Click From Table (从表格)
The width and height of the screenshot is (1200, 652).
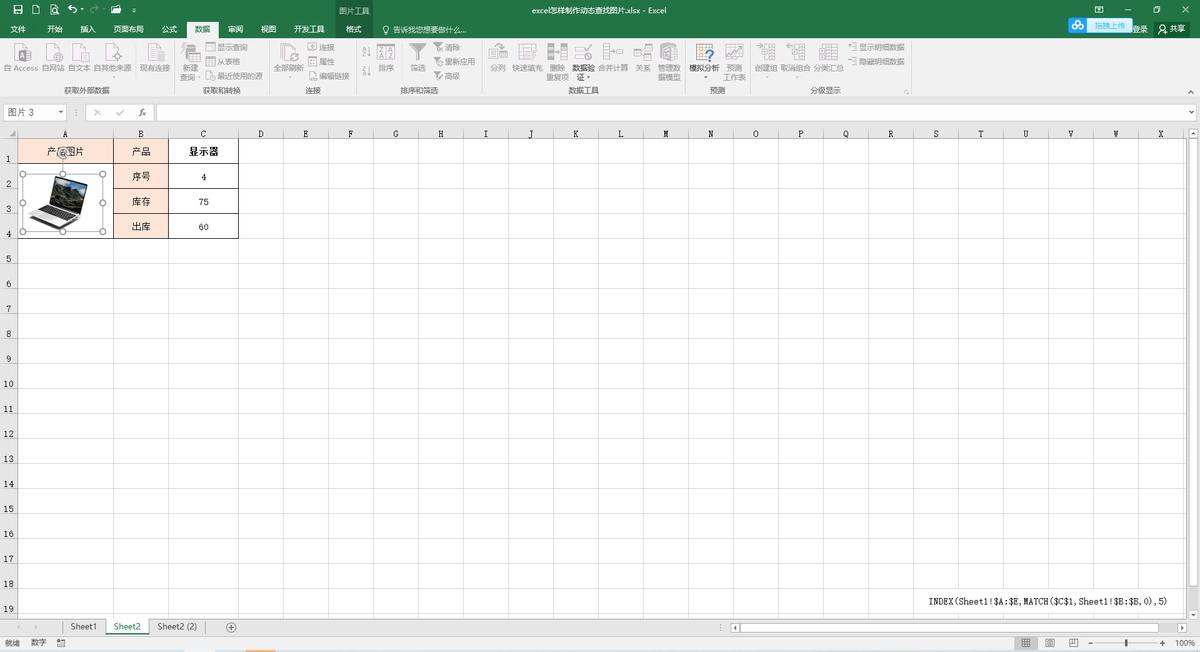click(x=223, y=61)
